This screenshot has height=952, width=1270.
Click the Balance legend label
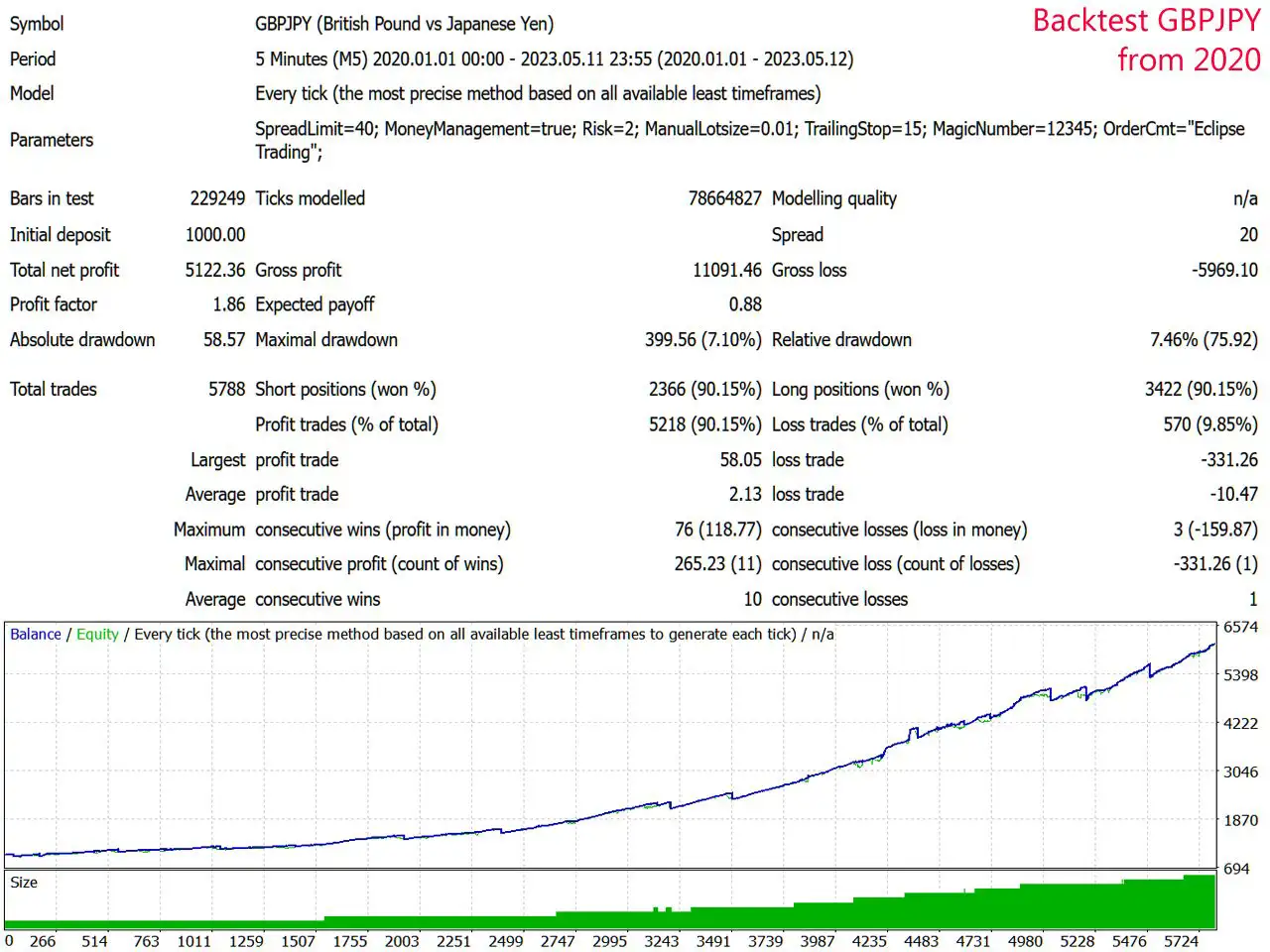(x=35, y=634)
